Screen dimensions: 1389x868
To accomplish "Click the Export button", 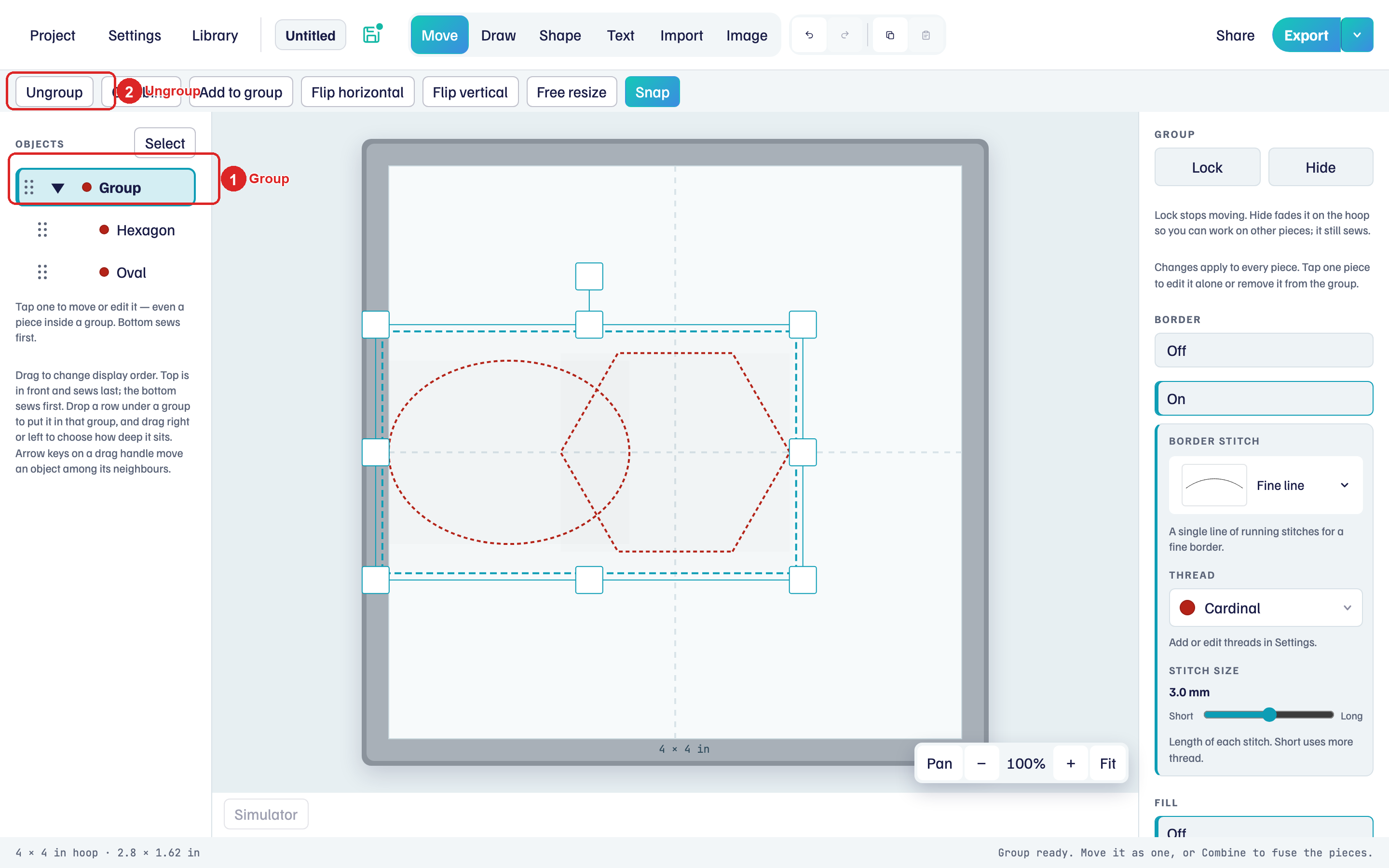I will pyautogui.click(x=1306, y=35).
